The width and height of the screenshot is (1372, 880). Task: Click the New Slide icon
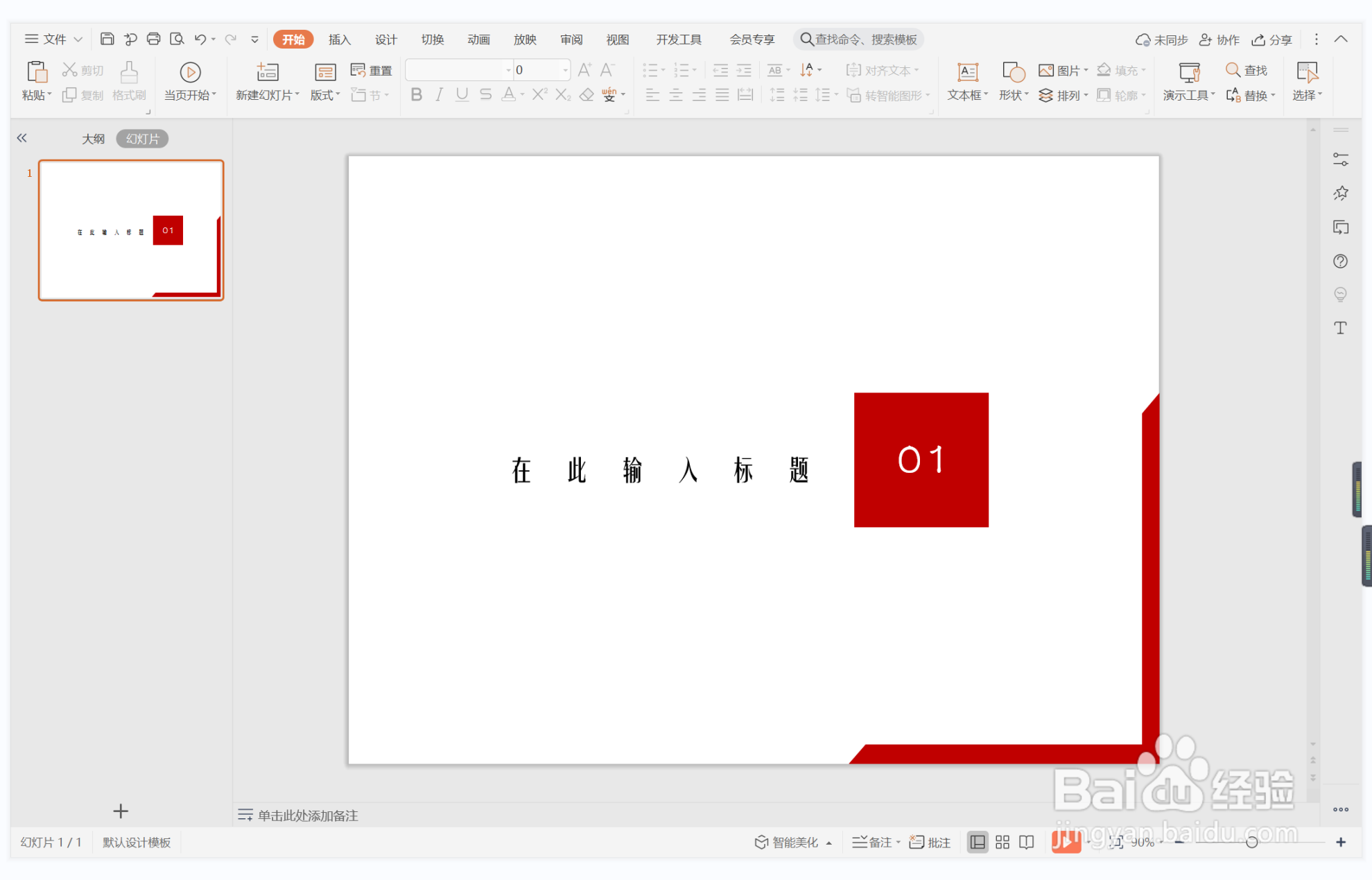pyautogui.click(x=267, y=72)
